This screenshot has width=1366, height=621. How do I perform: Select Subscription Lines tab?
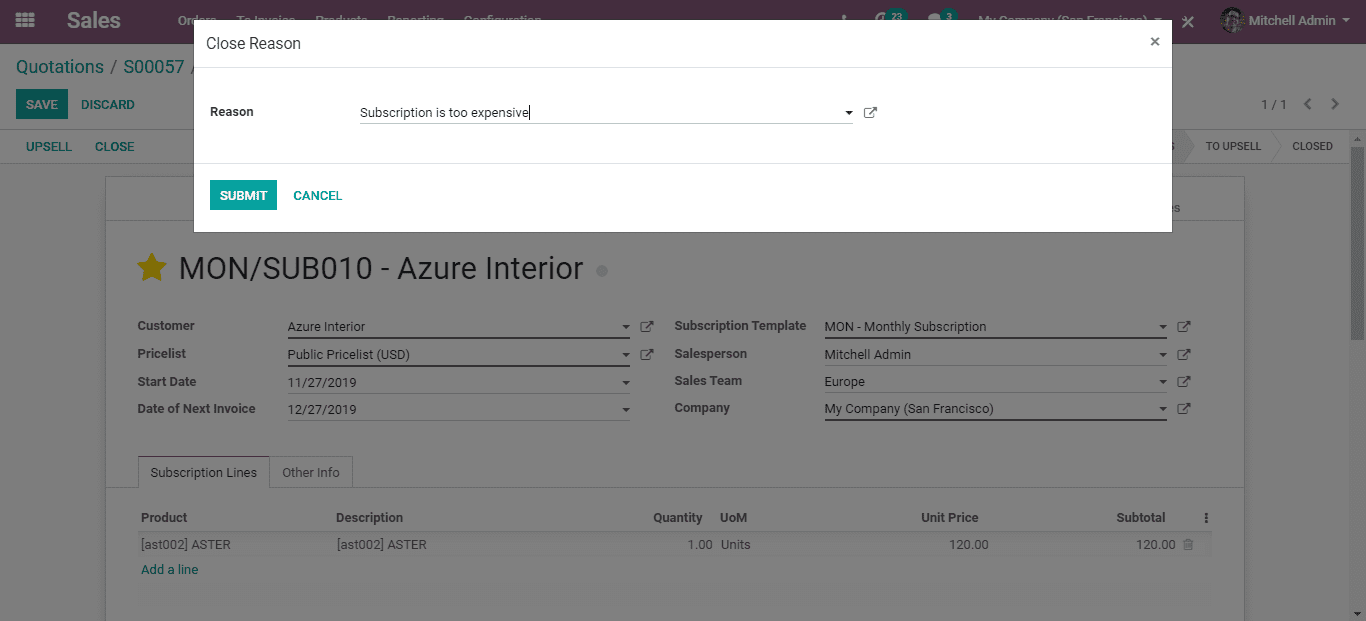click(x=204, y=472)
